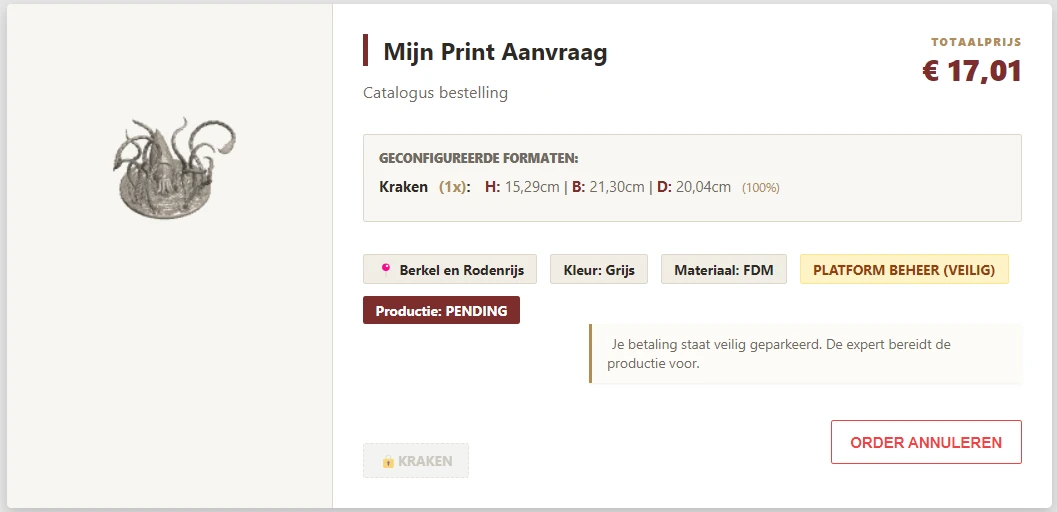
Task: Click the depth value 20,04cm
Action: [703, 187]
